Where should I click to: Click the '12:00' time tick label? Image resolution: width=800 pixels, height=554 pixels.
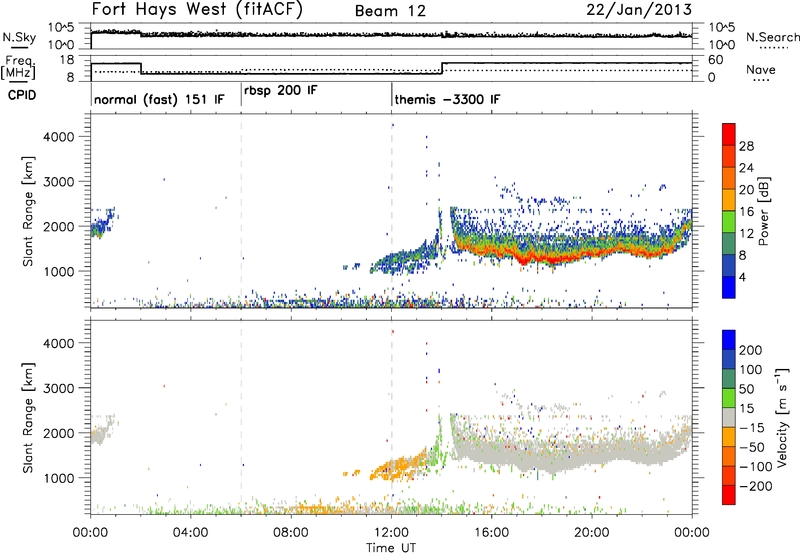pyautogui.click(x=391, y=533)
